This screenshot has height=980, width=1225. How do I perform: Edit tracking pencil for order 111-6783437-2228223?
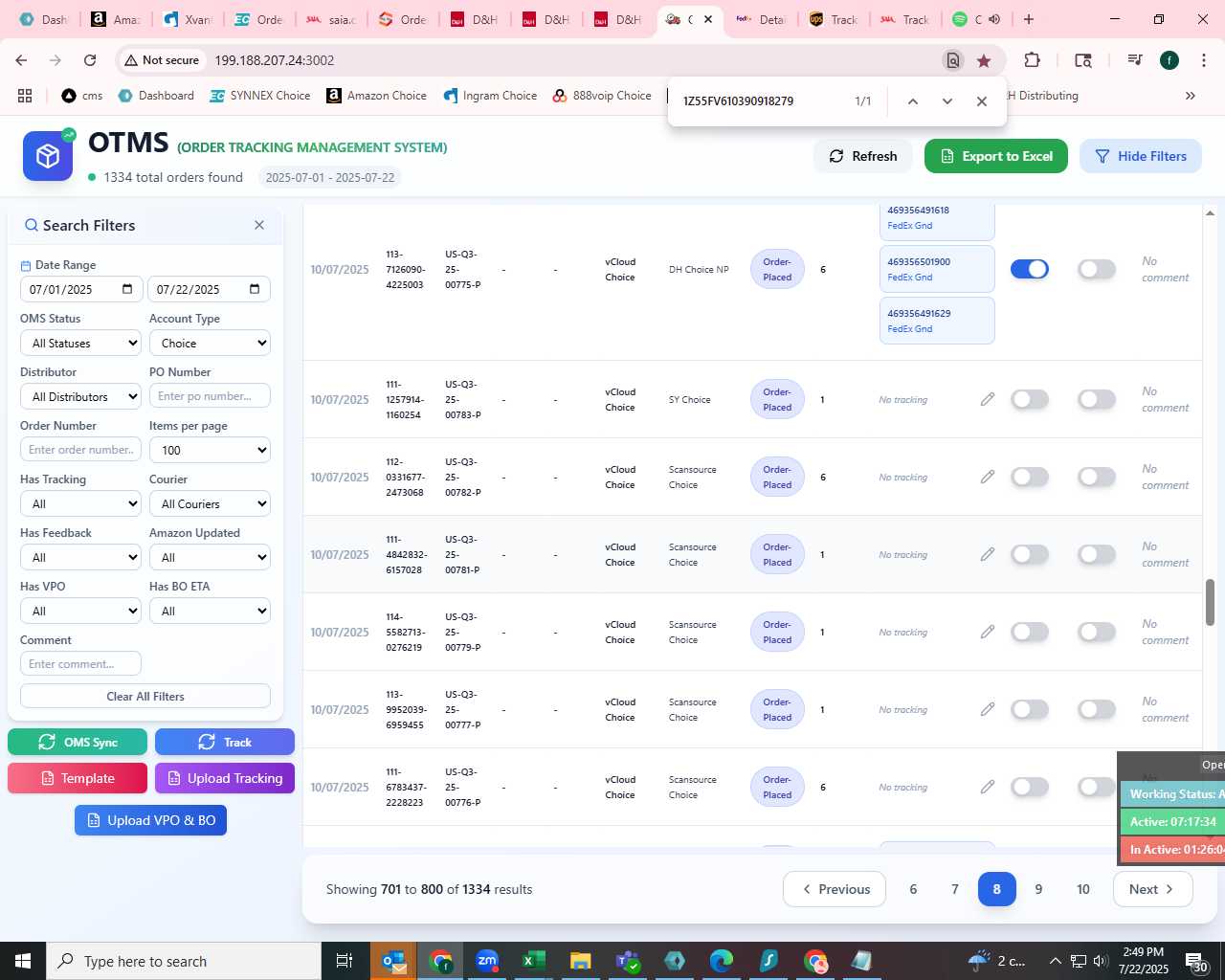(988, 787)
